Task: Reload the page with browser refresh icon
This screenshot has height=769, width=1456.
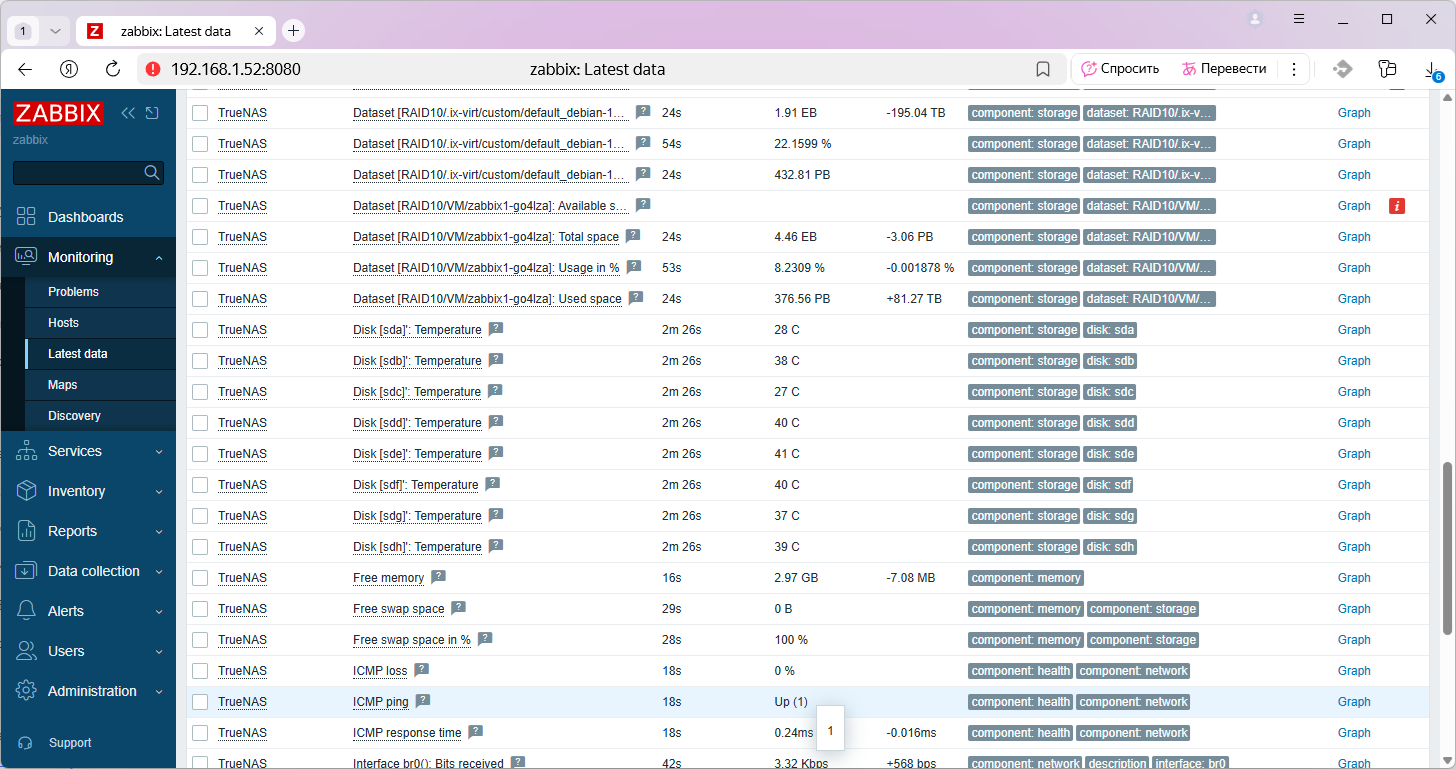Action: click(113, 69)
